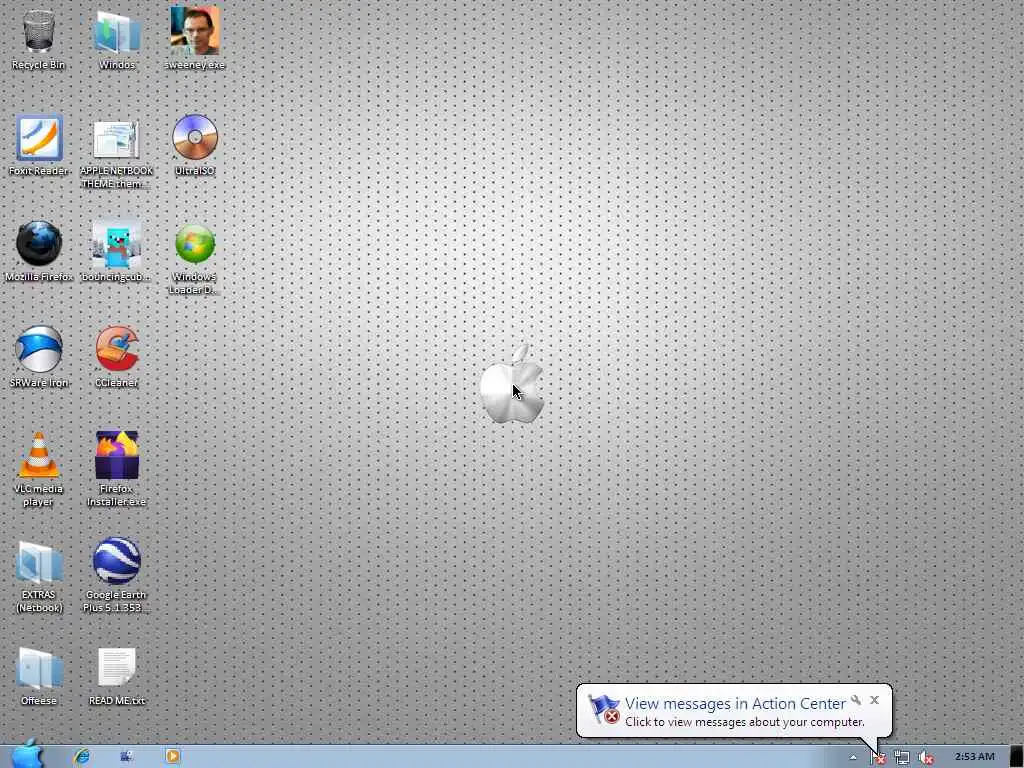Click 'Click to view messages about your computer' text
1024x768 pixels.
pos(744,722)
